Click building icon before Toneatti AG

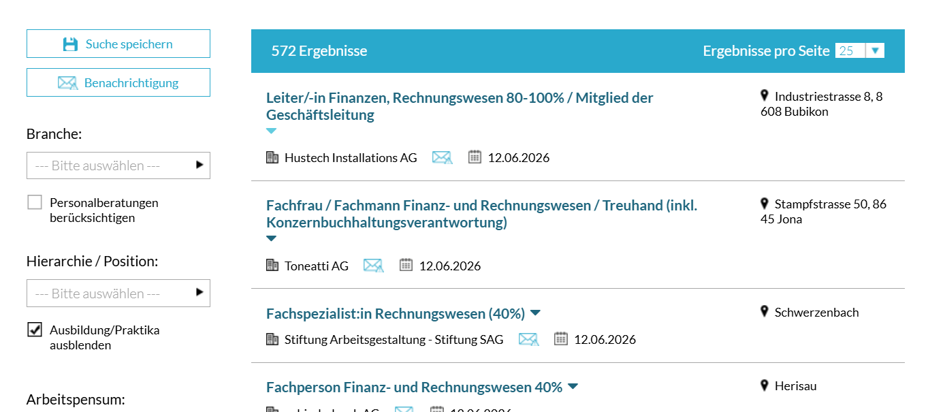point(272,265)
